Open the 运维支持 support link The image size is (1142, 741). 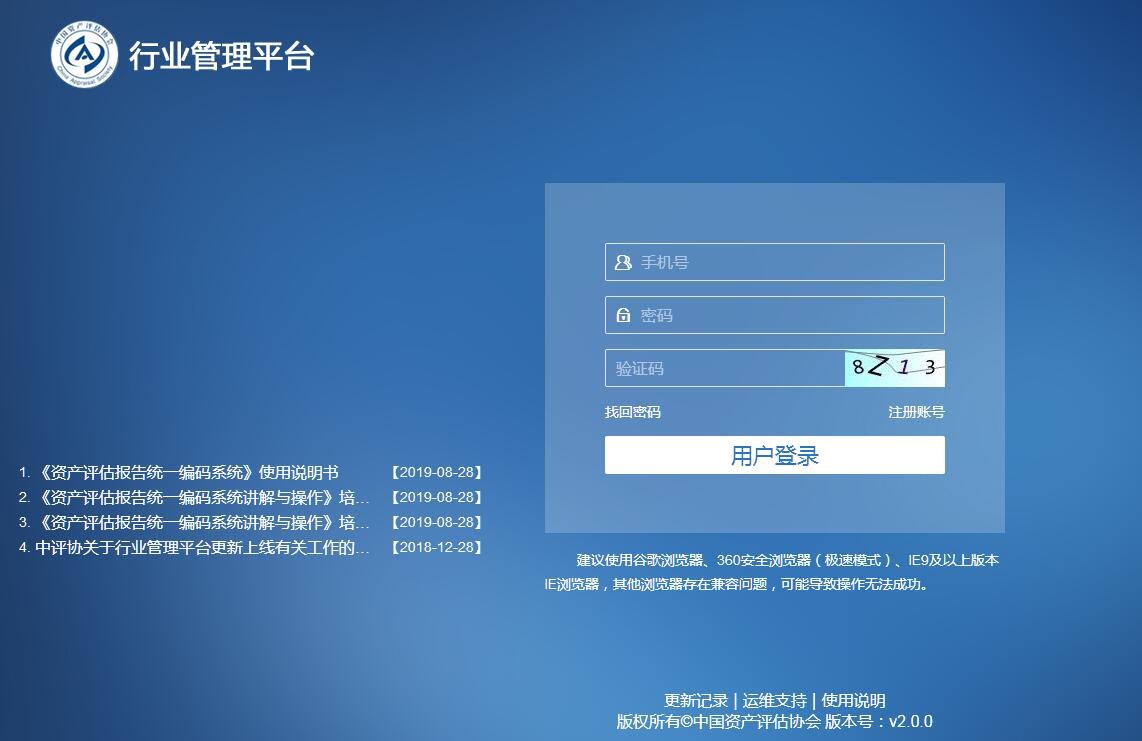point(774,701)
